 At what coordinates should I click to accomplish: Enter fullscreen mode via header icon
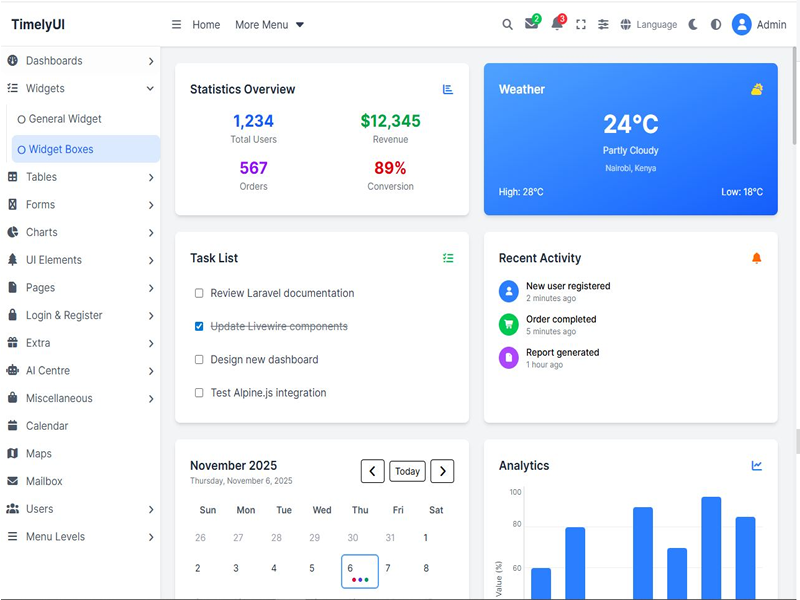581,25
